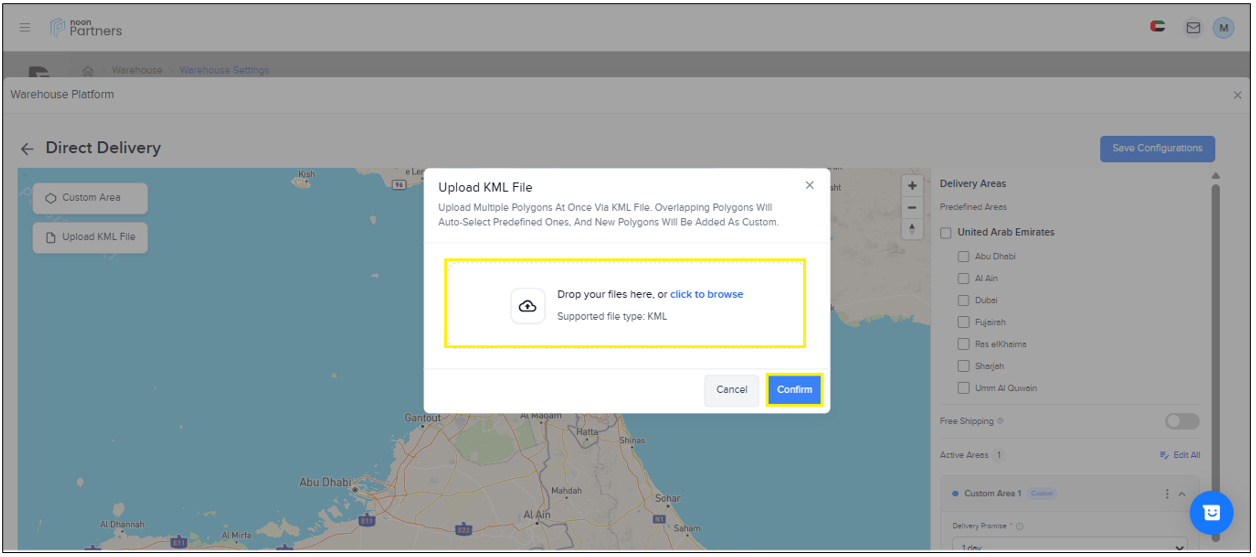The image size is (1256, 557).
Task: Enable the Free Shipping toggle
Action: [x=1181, y=421]
